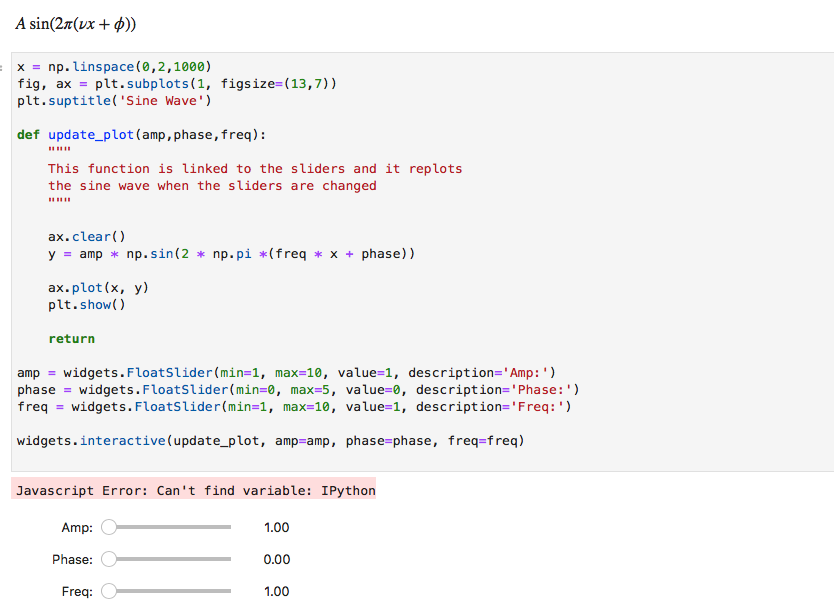Select the sine formula markdown cell

coord(75,22)
